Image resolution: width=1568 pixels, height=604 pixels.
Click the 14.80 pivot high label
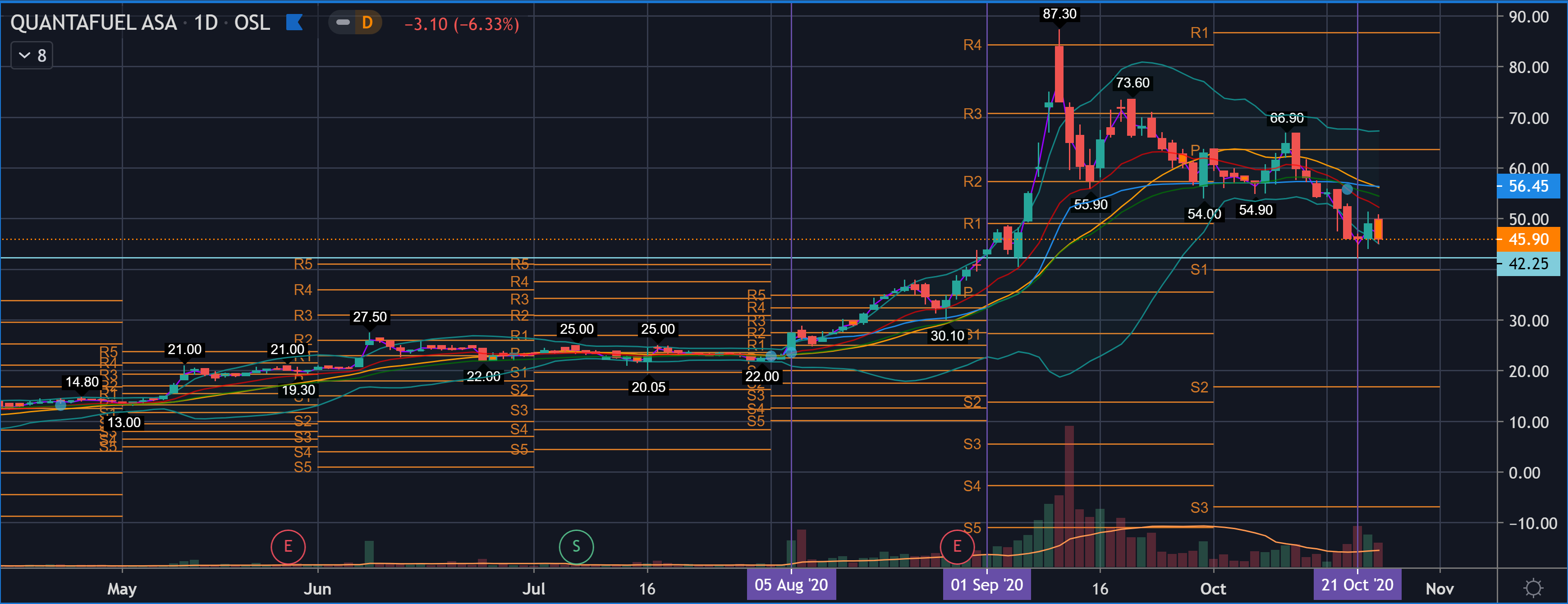coord(82,382)
